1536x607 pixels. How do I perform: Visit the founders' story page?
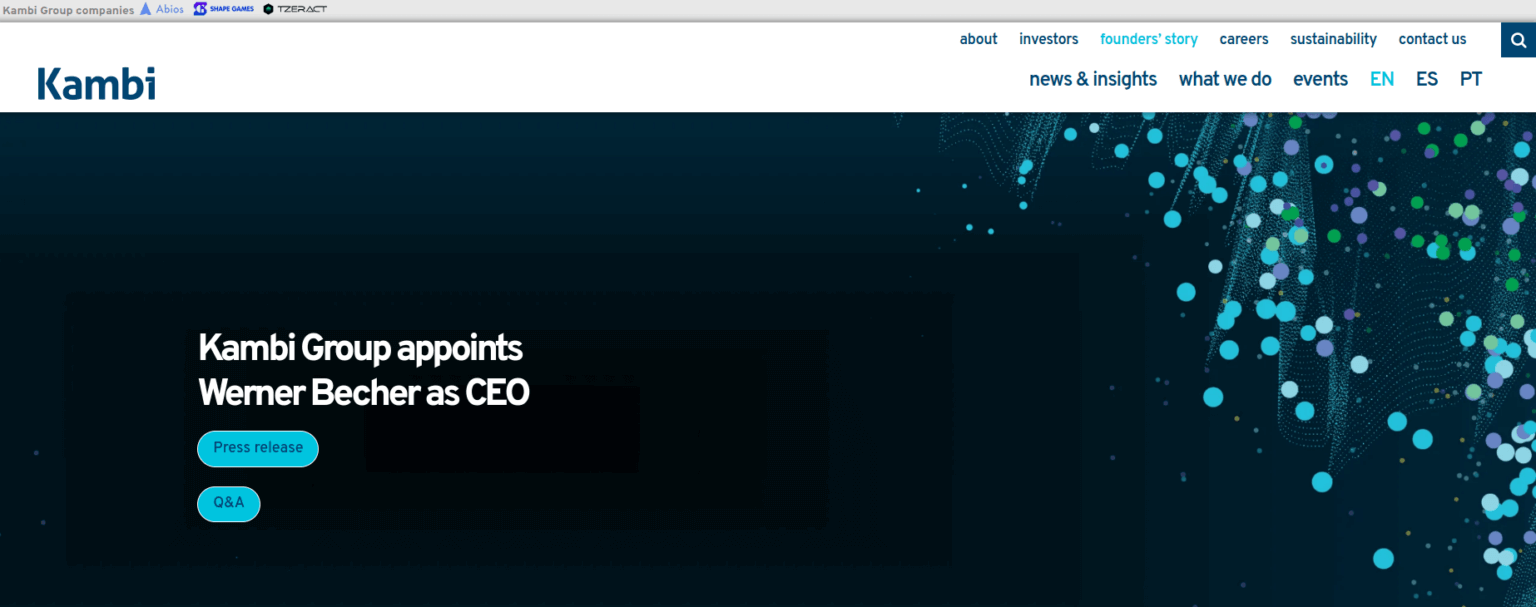coord(1148,39)
